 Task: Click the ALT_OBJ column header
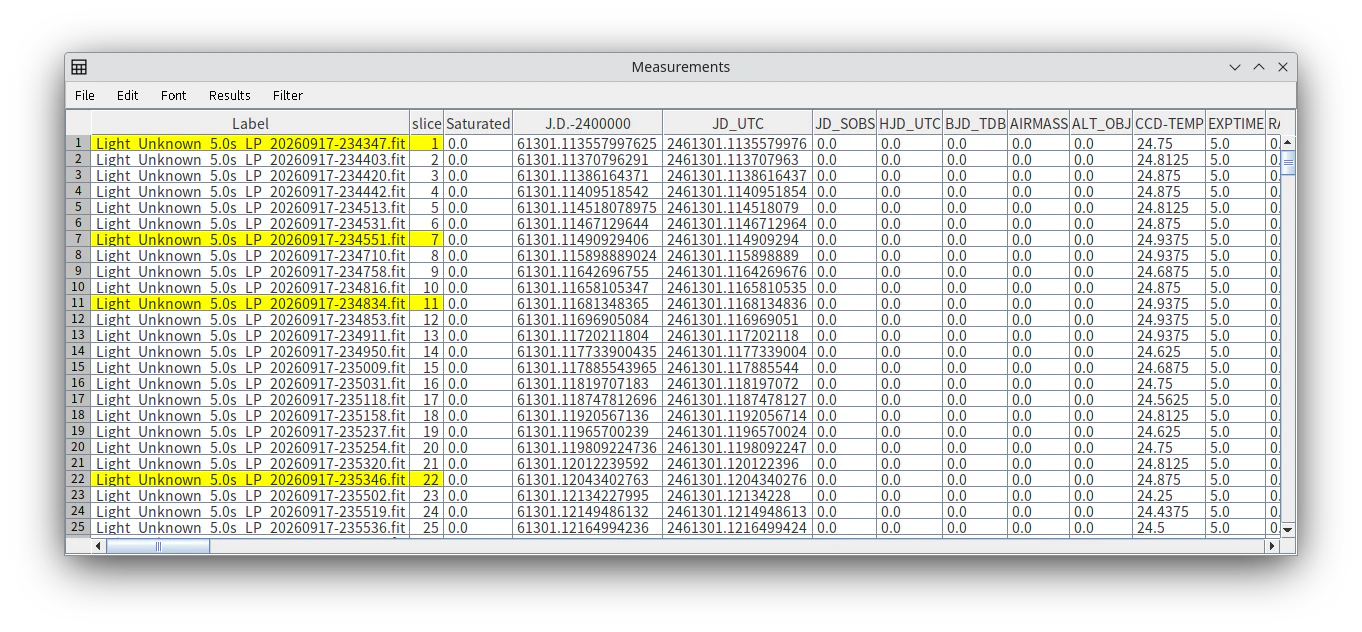pos(1101,124)
